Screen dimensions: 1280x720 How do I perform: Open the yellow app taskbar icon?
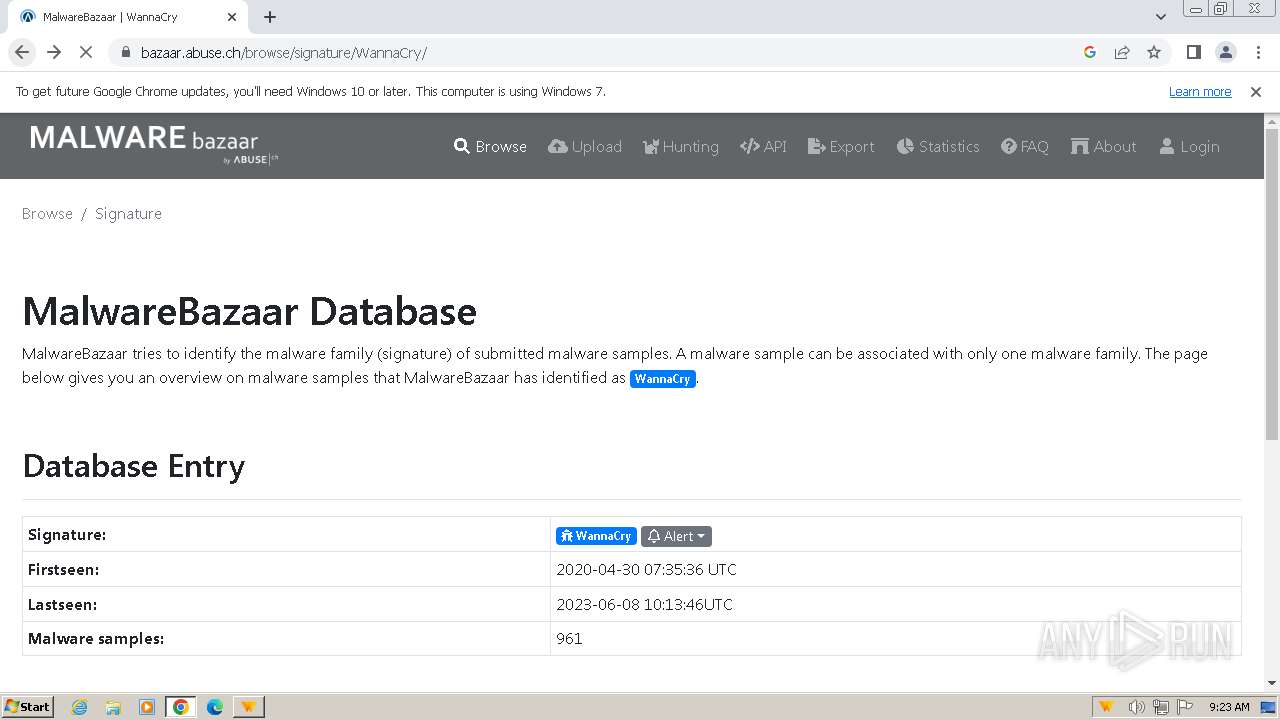(248, 707)
